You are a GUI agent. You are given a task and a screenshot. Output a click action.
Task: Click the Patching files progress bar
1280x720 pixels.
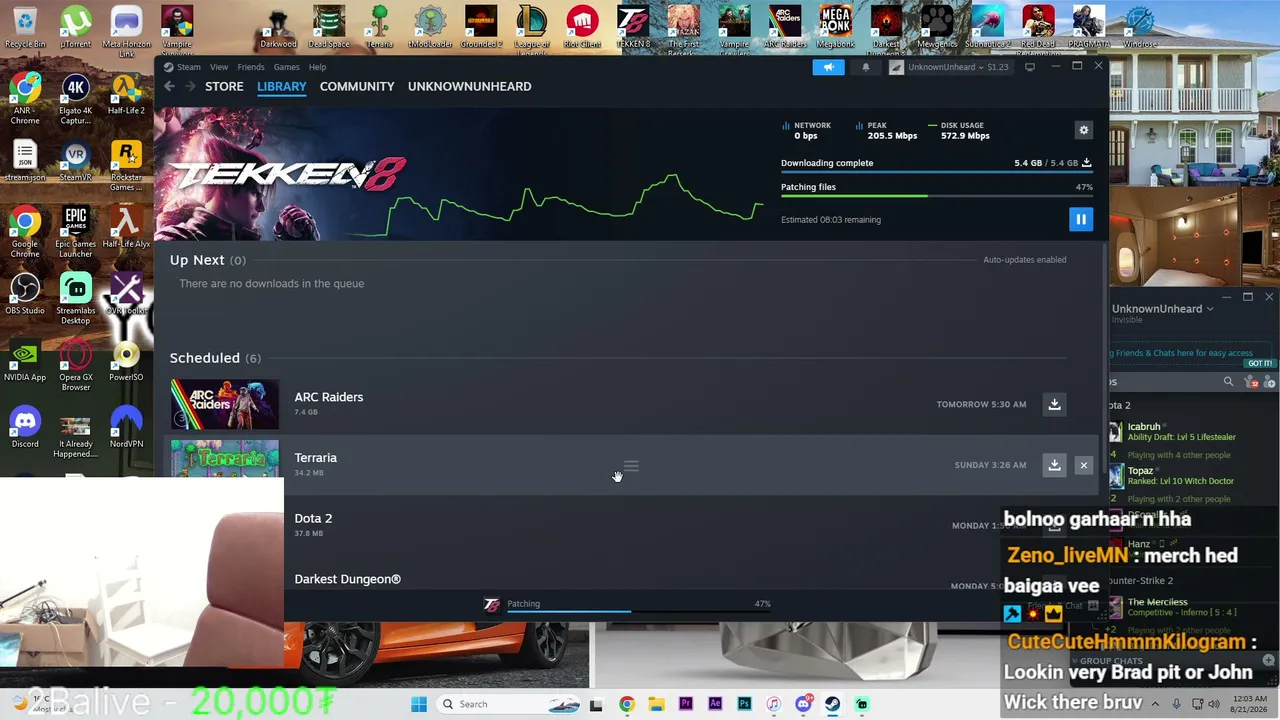[x=937, y=196]
